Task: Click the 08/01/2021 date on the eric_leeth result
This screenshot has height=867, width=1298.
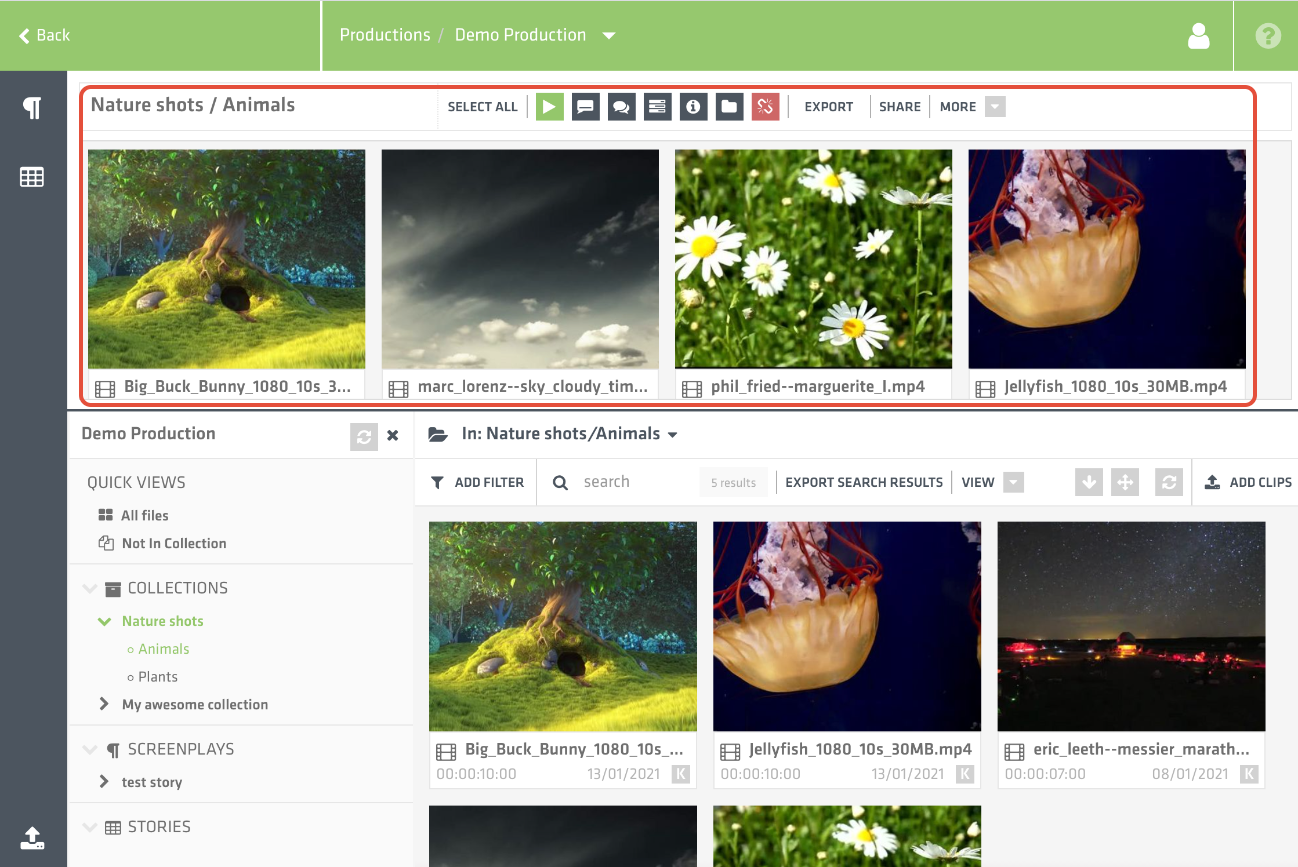Action: point(1189,774)
